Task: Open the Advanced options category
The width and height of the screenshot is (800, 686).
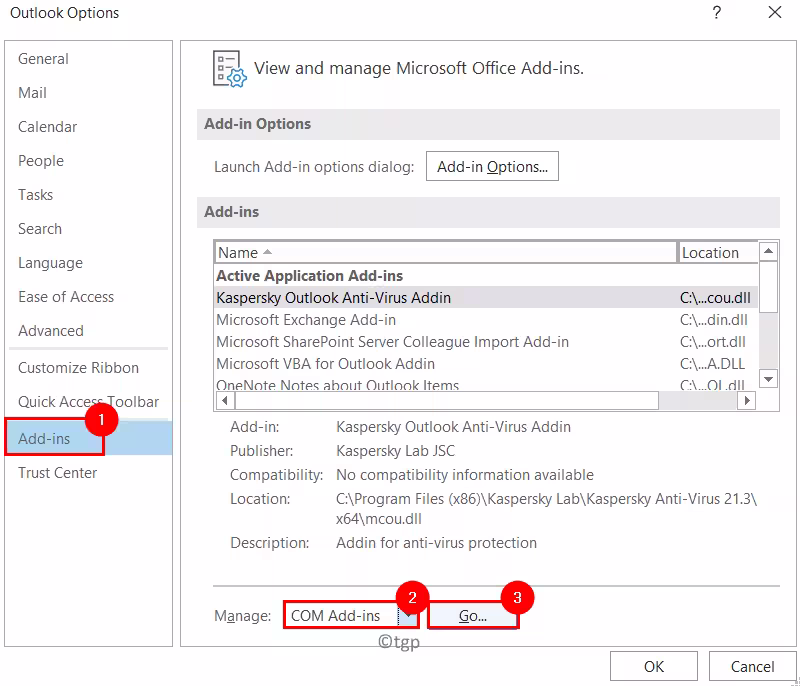Action: pos(51,331)
